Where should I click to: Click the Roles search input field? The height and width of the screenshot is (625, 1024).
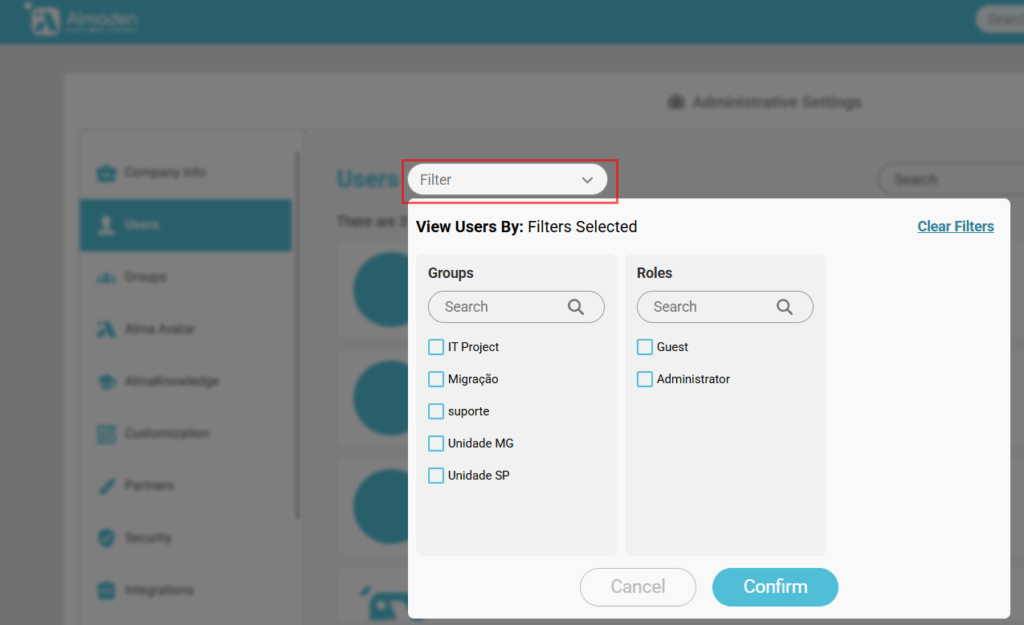tap(705, 307)
